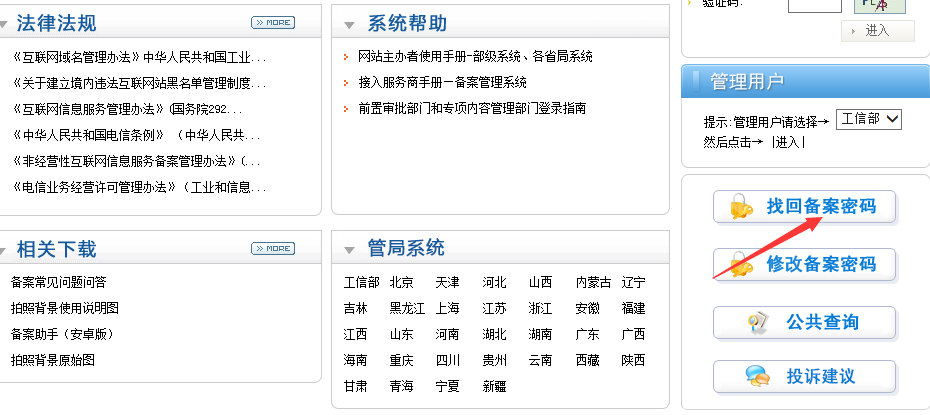Click the triangle icon beside 管局系统 heading
Image resolution: width=930 pixels, height=415 pixels.
[349, 249]
